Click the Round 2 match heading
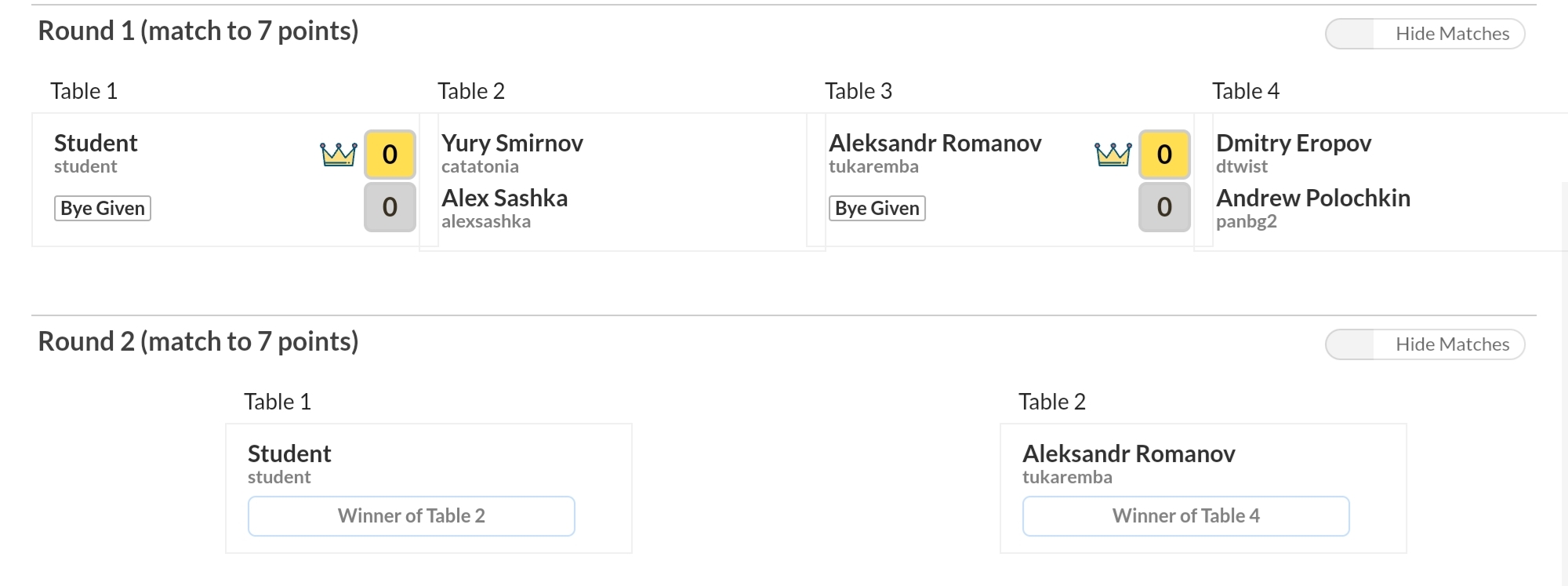 [x=198, y=342]
